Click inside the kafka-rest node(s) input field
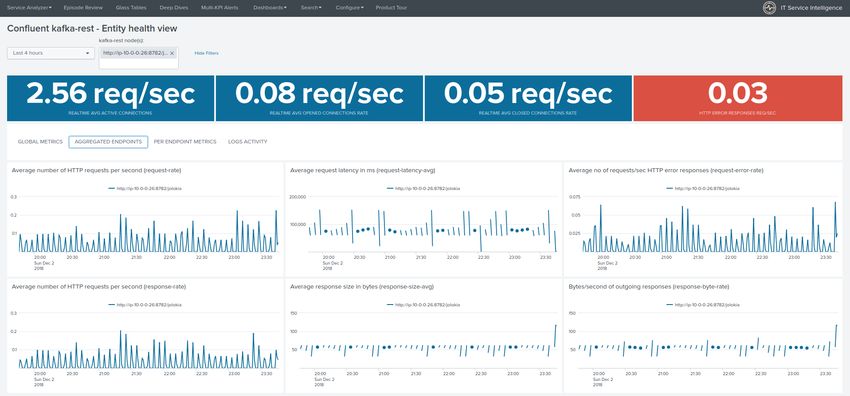Screen dimensions: 850x396 pos(139,63)
